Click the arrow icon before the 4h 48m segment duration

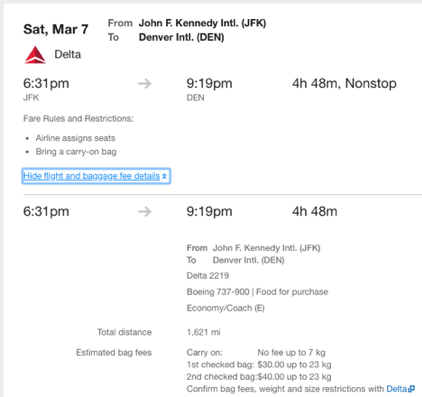tap(145, 211)
